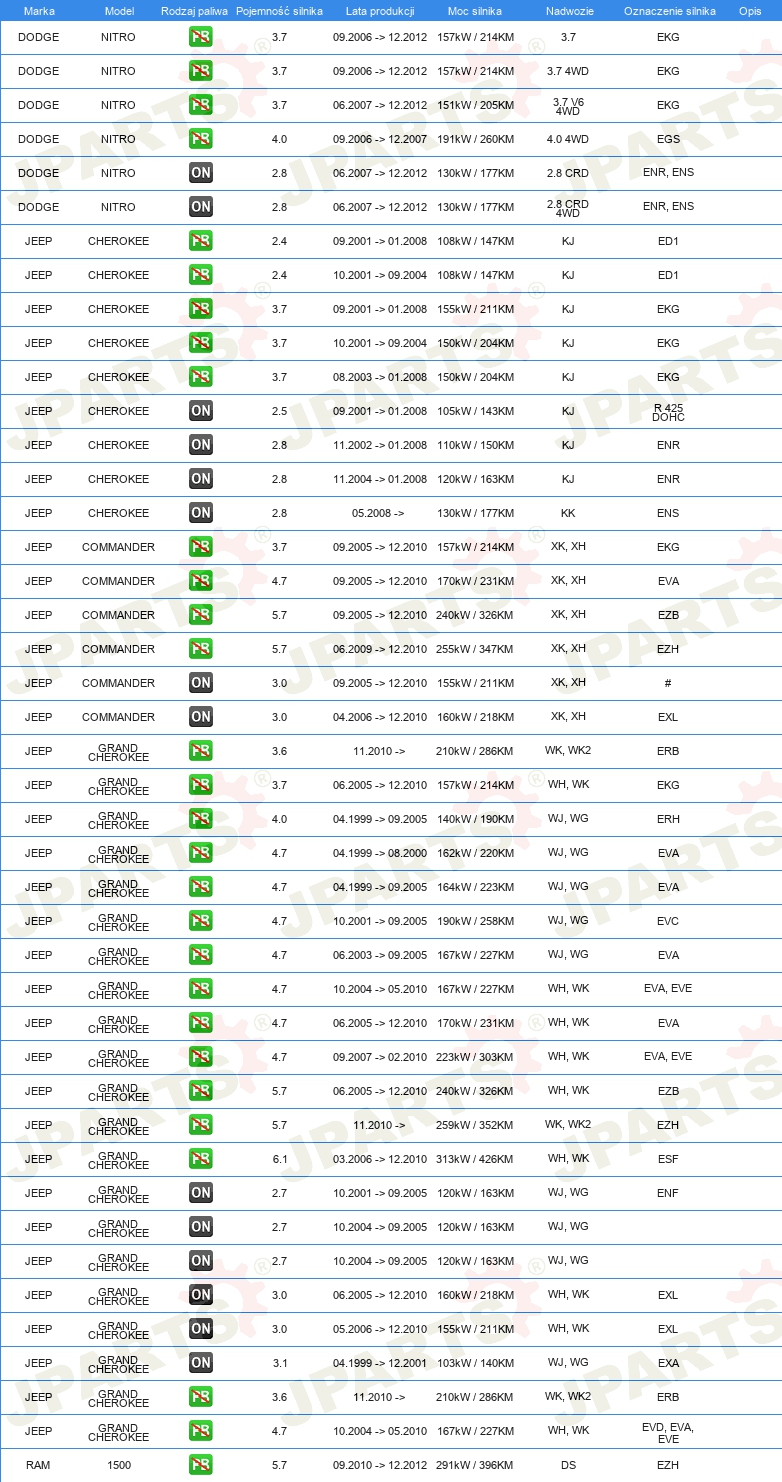Viewport: 782px width, 1482px height.
Task: Click the 255kW / 347KM power cell
Action: pyautogui.click(x=476, y=649)
